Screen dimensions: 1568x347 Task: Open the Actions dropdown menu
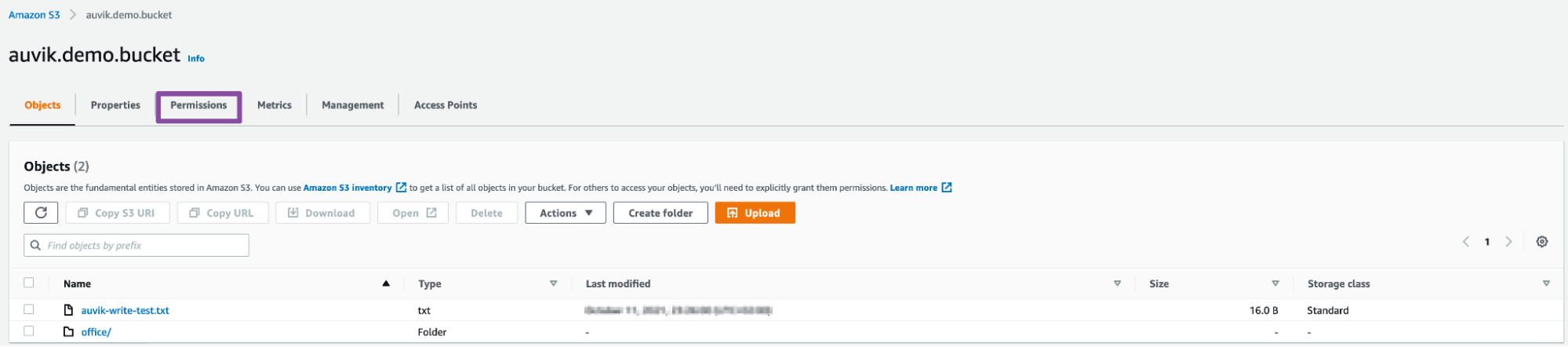pos(566,213)
